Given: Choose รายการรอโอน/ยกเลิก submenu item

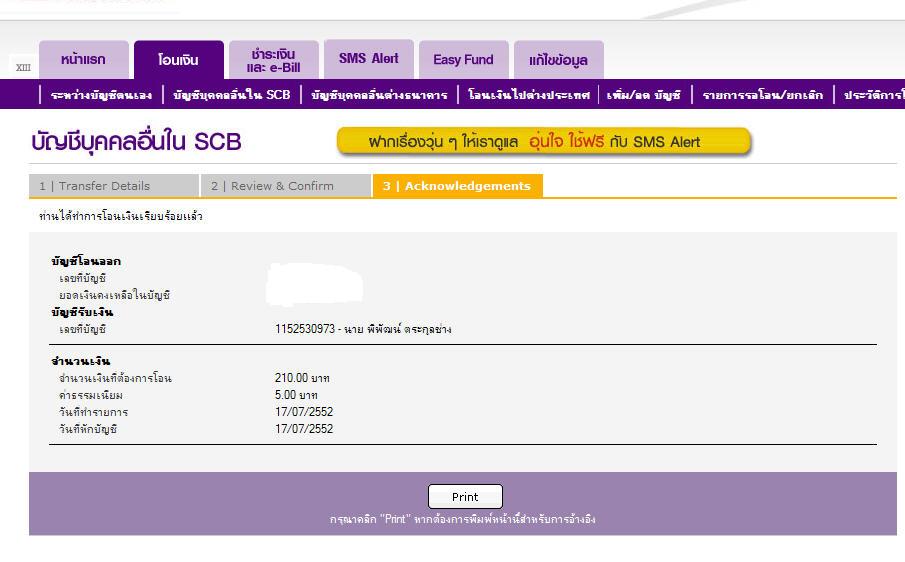Looking at the screenshot, I should pyautogui.click(x=762, y=95).
